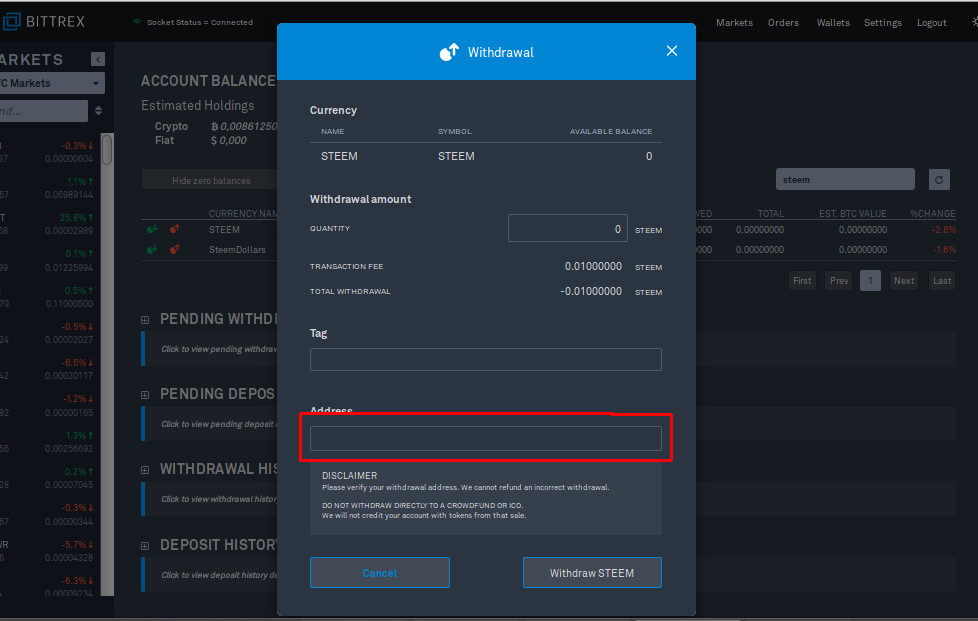Screen dimensions: 978x621
Task: Click the total withdrawal value -0.01000000
Action: (x=591, y=291)
